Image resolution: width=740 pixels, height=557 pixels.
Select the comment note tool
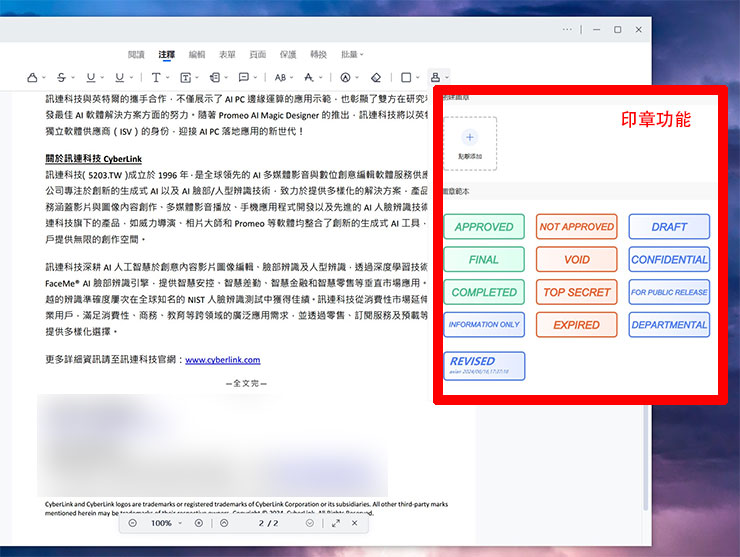click(x=244, y=77)
